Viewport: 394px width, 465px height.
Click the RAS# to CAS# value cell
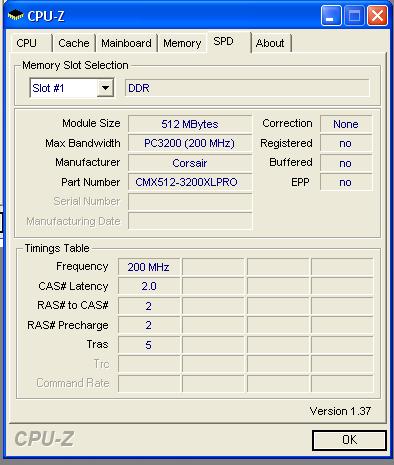[x=149, y=306]
